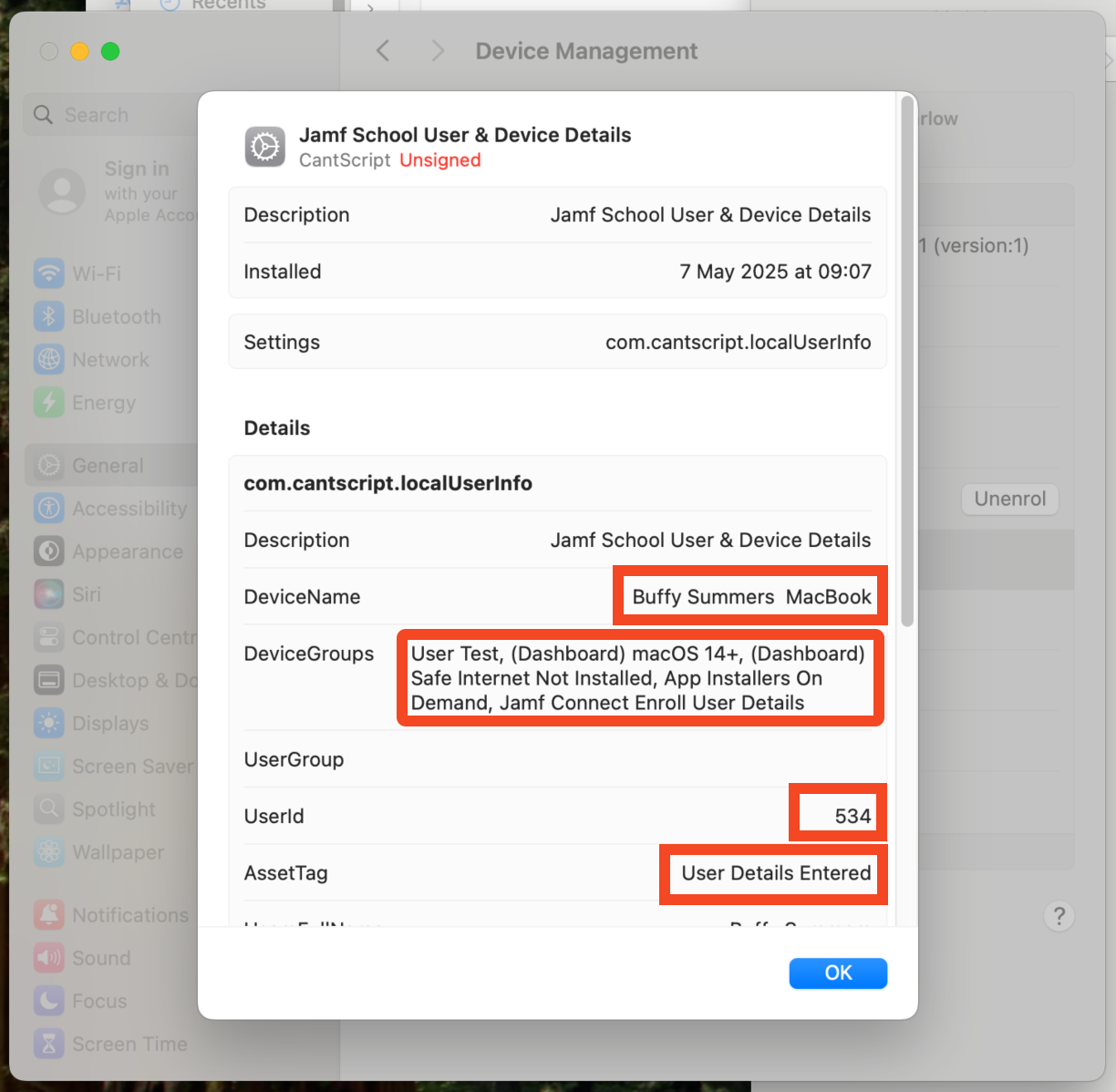The image size is (1116, 1092).
Task: Go back with the left chevron
Action: [383, 51]
